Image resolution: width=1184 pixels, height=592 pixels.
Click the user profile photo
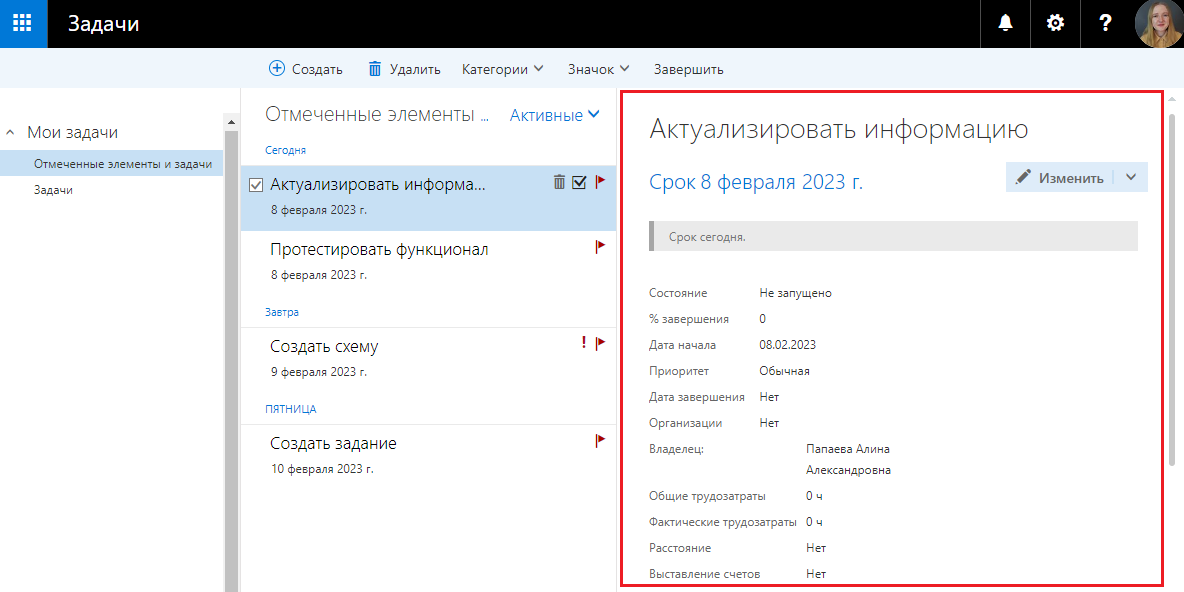pyautogui.click(x=1159, y=24)
